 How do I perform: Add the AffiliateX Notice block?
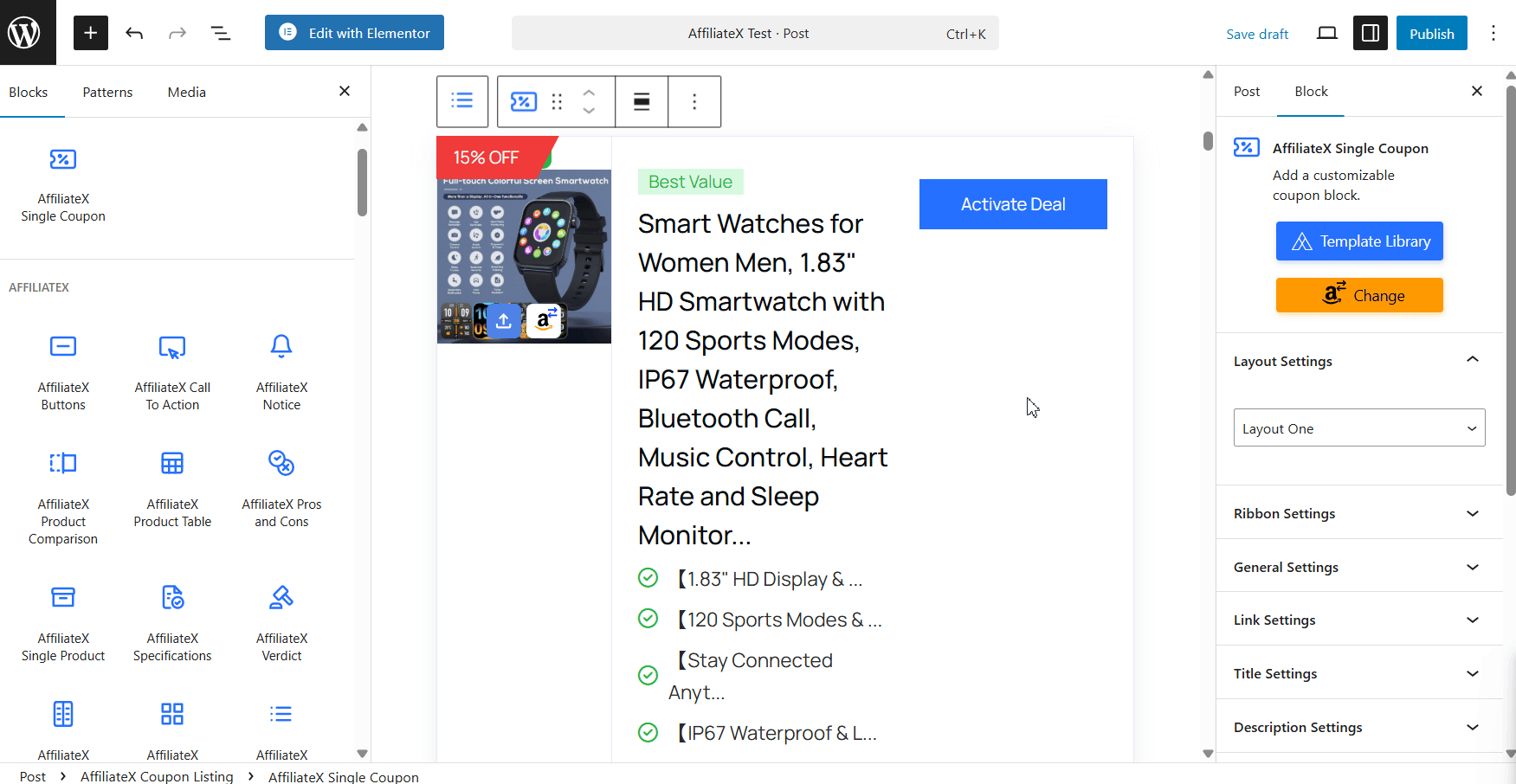tap(281, 372)
